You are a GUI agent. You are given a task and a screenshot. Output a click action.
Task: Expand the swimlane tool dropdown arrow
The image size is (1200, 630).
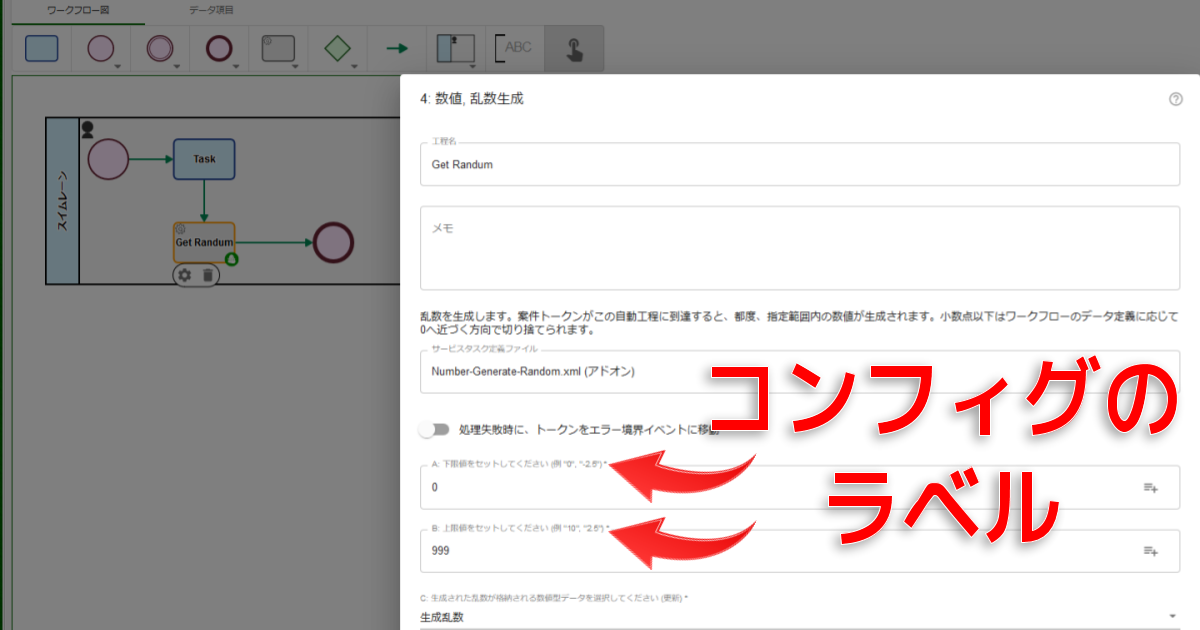473,67
